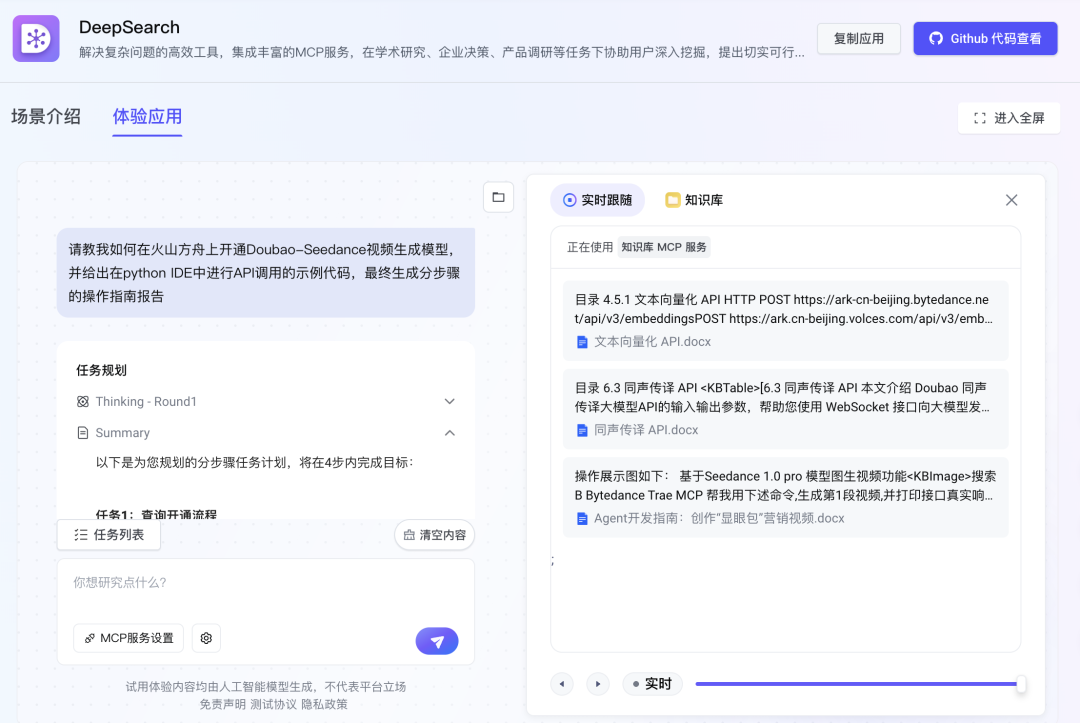Open the 文本向量化 API.docx result card
The image size is (1080, 723).
[786, 320]
